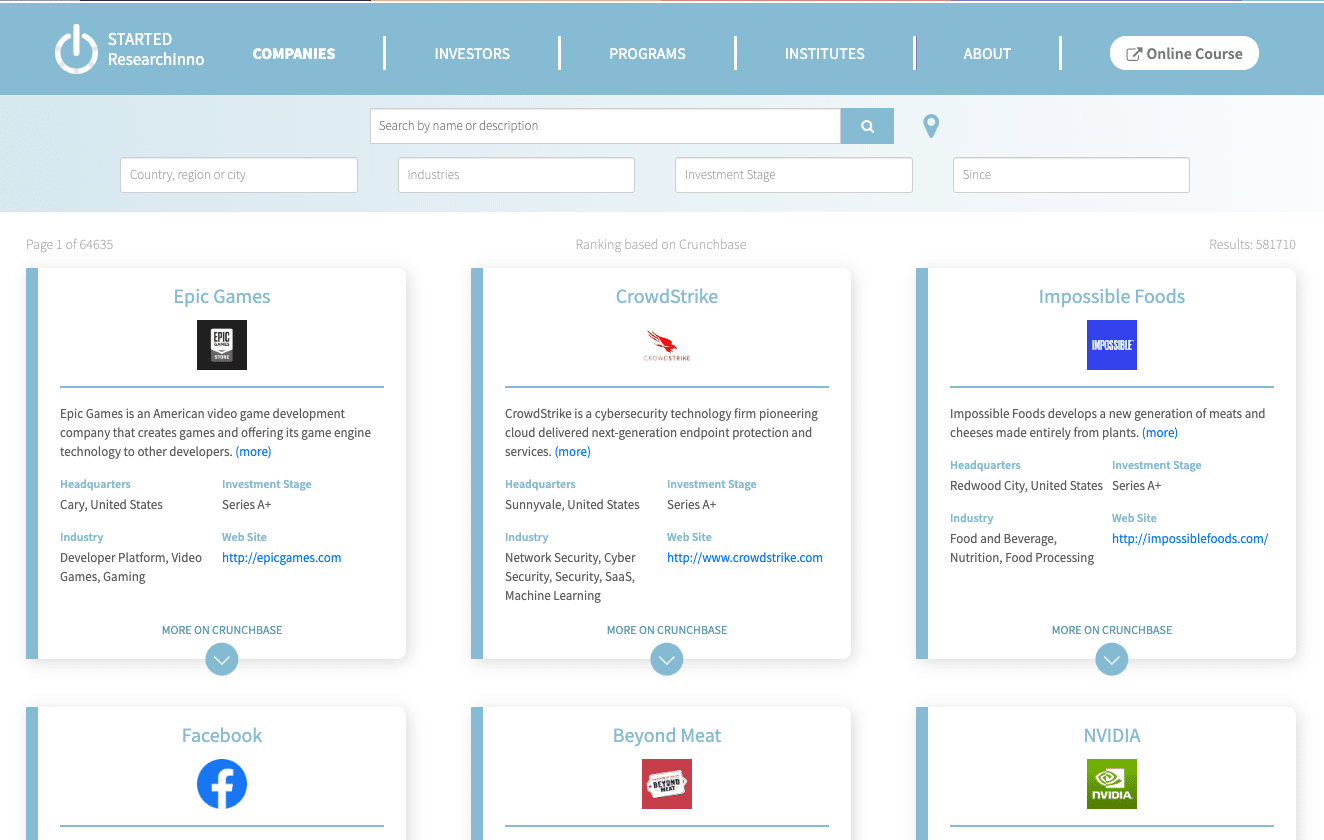Open the INSTITUTES nav tab
Screen dimensions: 1324x840
(x=825, y=54)
